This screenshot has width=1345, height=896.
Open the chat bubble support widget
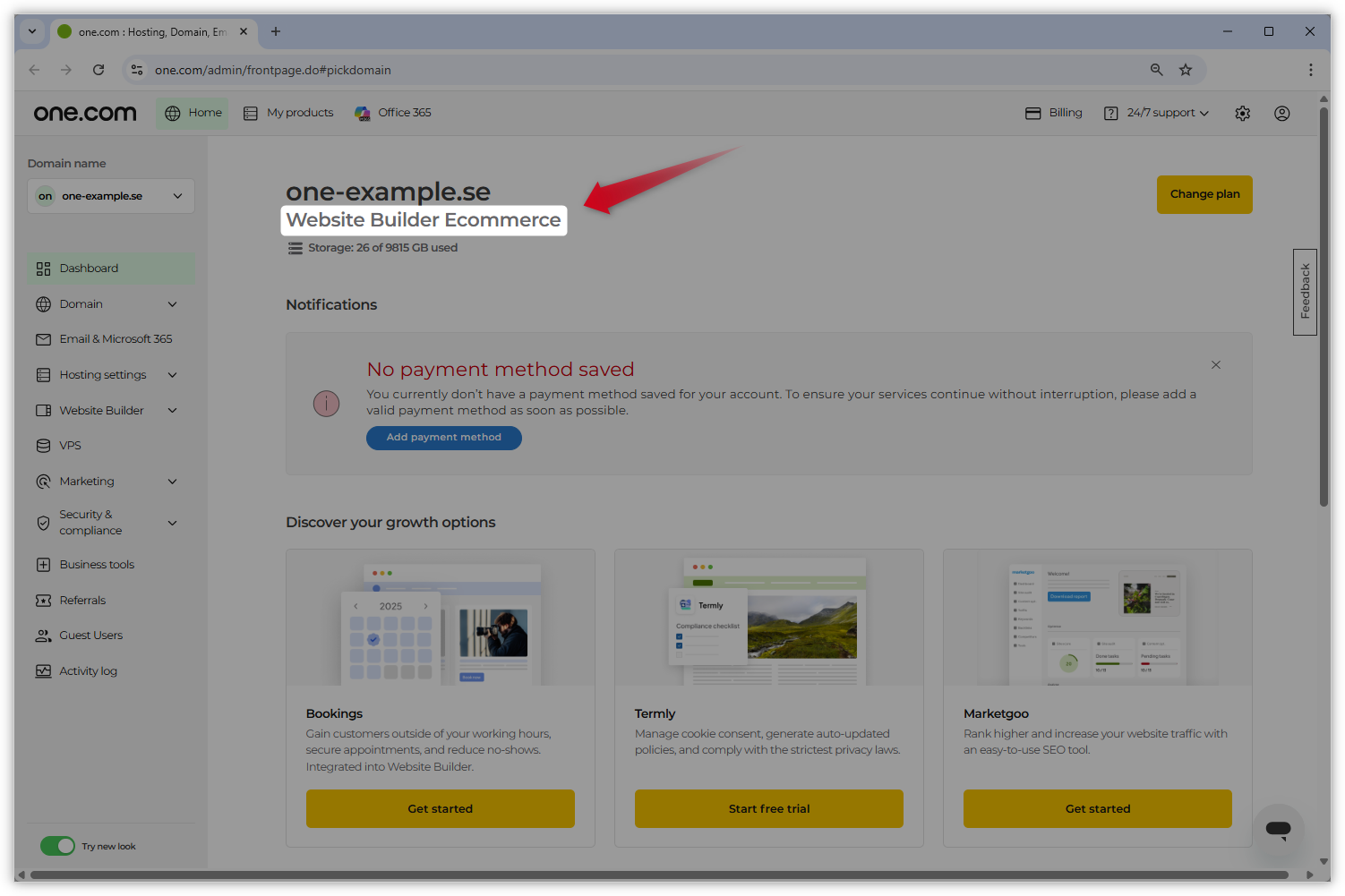click(1278, 830)
